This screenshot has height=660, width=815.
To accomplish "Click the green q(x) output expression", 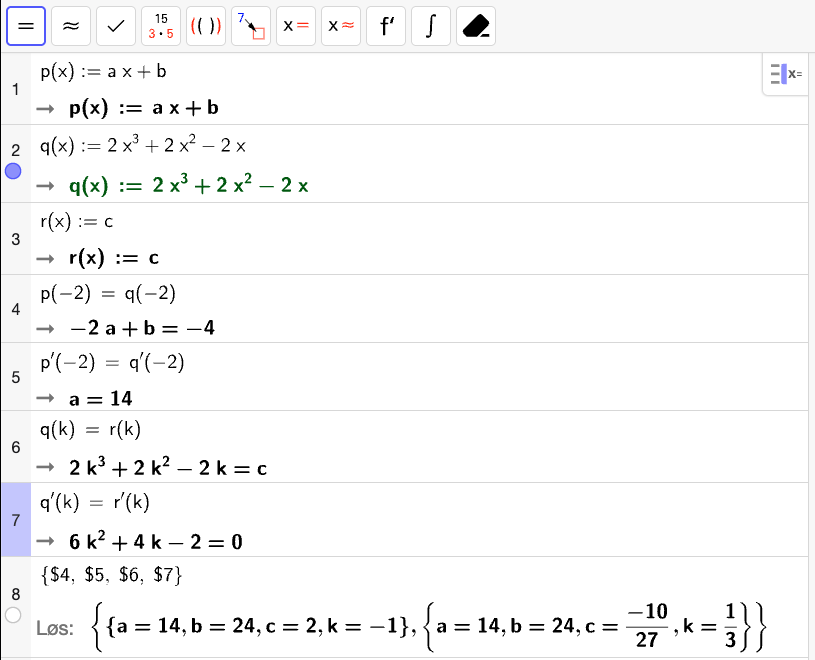I will (188, 185).
